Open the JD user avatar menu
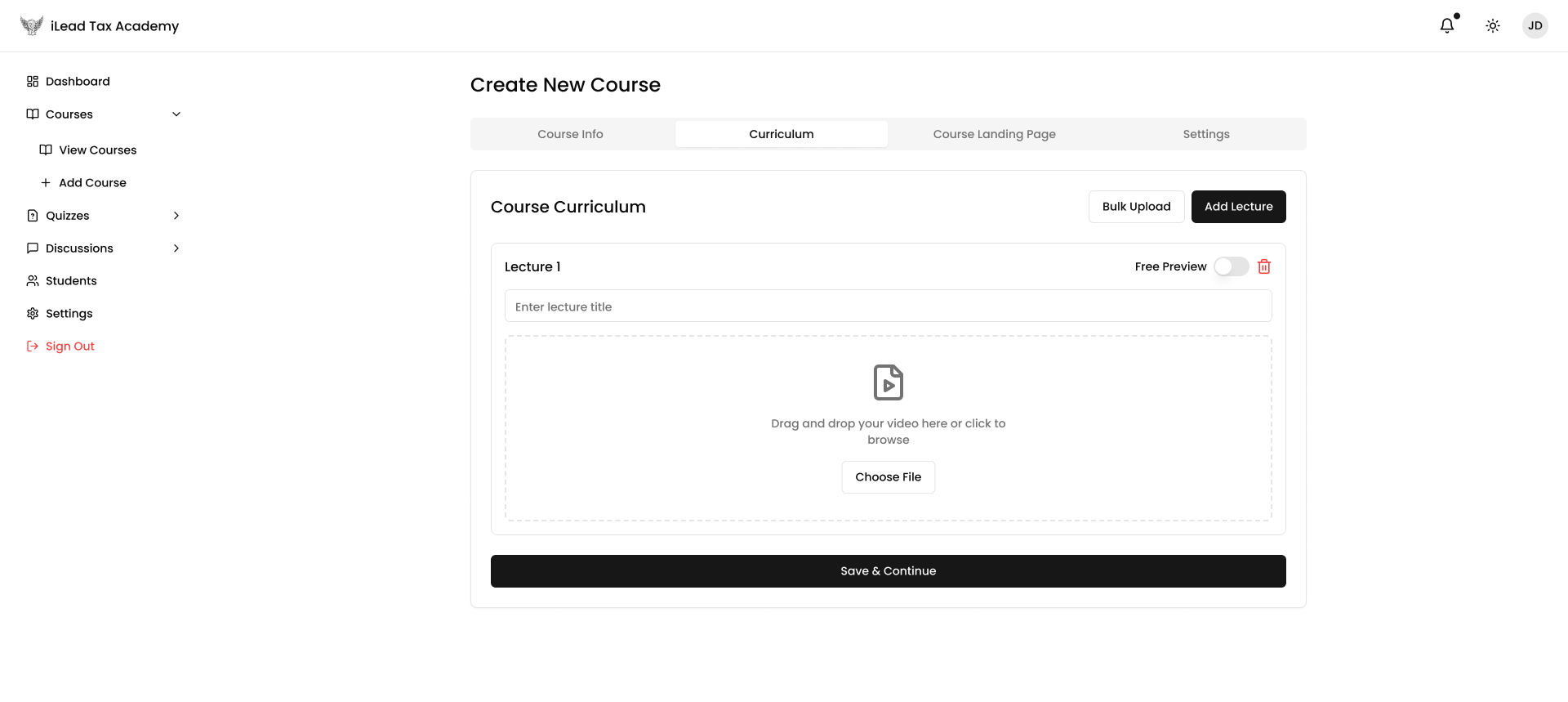 point(1535,25)
